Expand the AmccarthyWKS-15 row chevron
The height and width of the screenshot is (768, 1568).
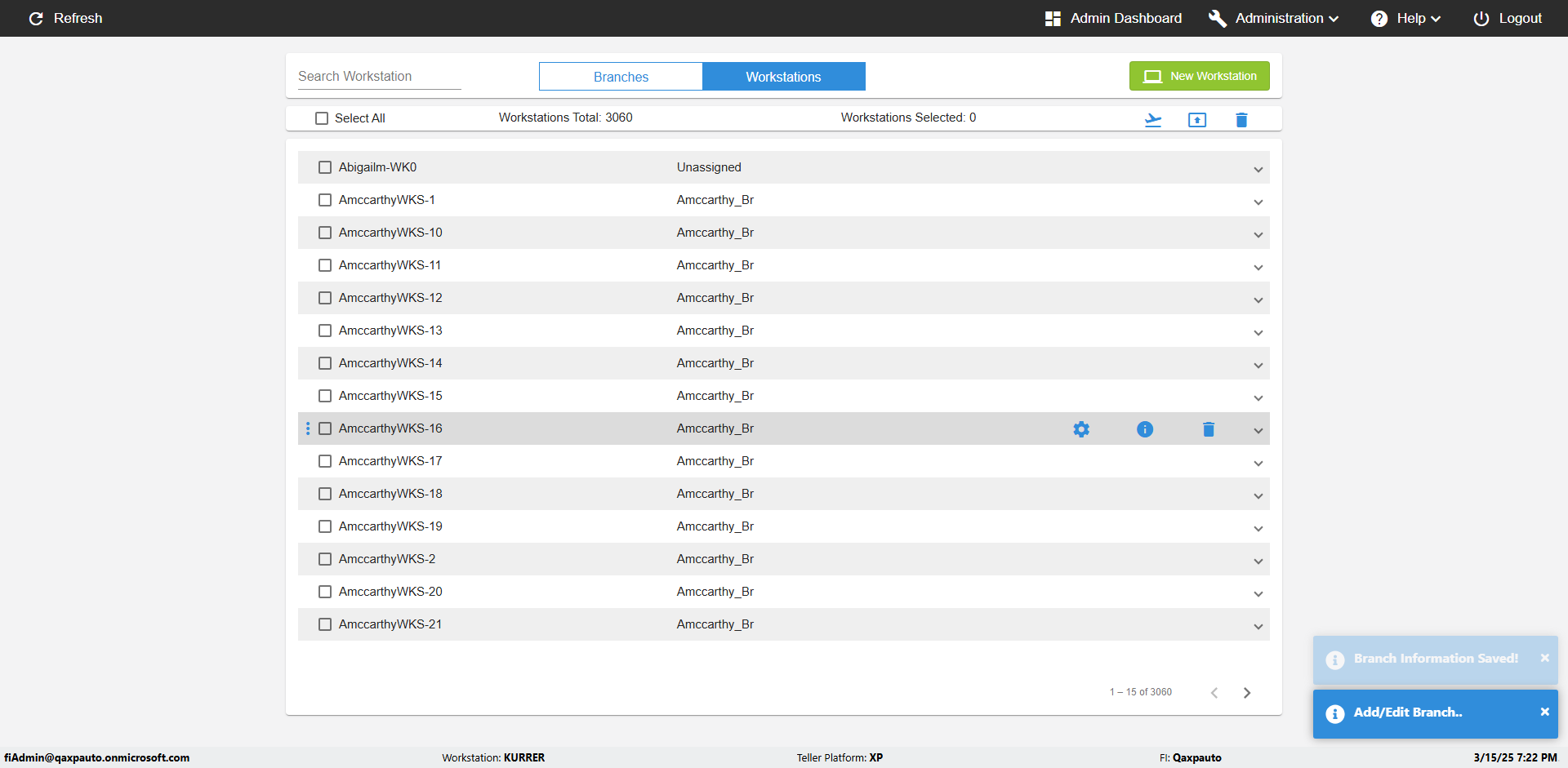1258,398
